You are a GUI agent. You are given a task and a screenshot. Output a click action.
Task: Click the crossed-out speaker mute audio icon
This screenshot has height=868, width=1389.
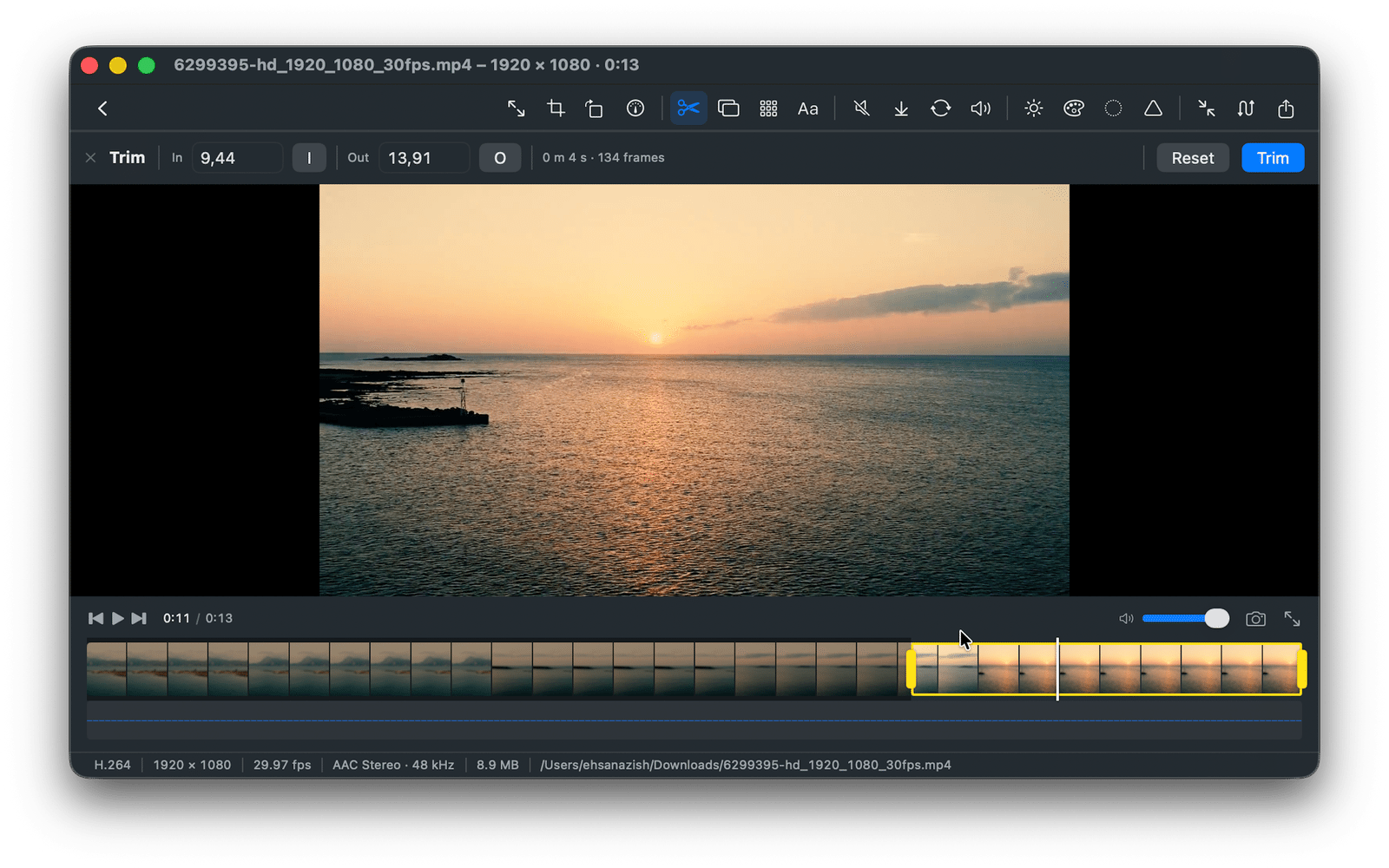(861, 108)
